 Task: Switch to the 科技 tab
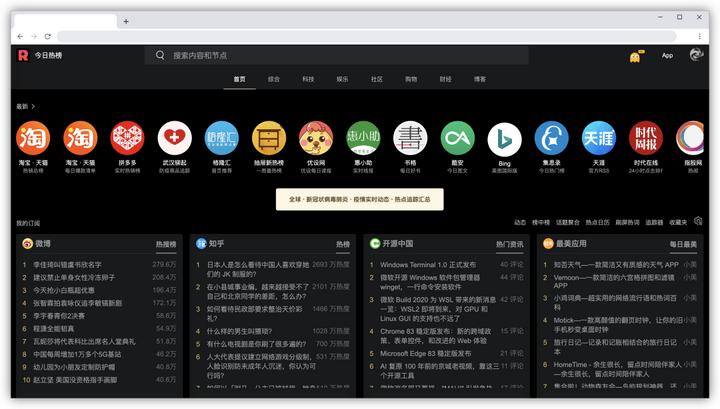point(308,79)
